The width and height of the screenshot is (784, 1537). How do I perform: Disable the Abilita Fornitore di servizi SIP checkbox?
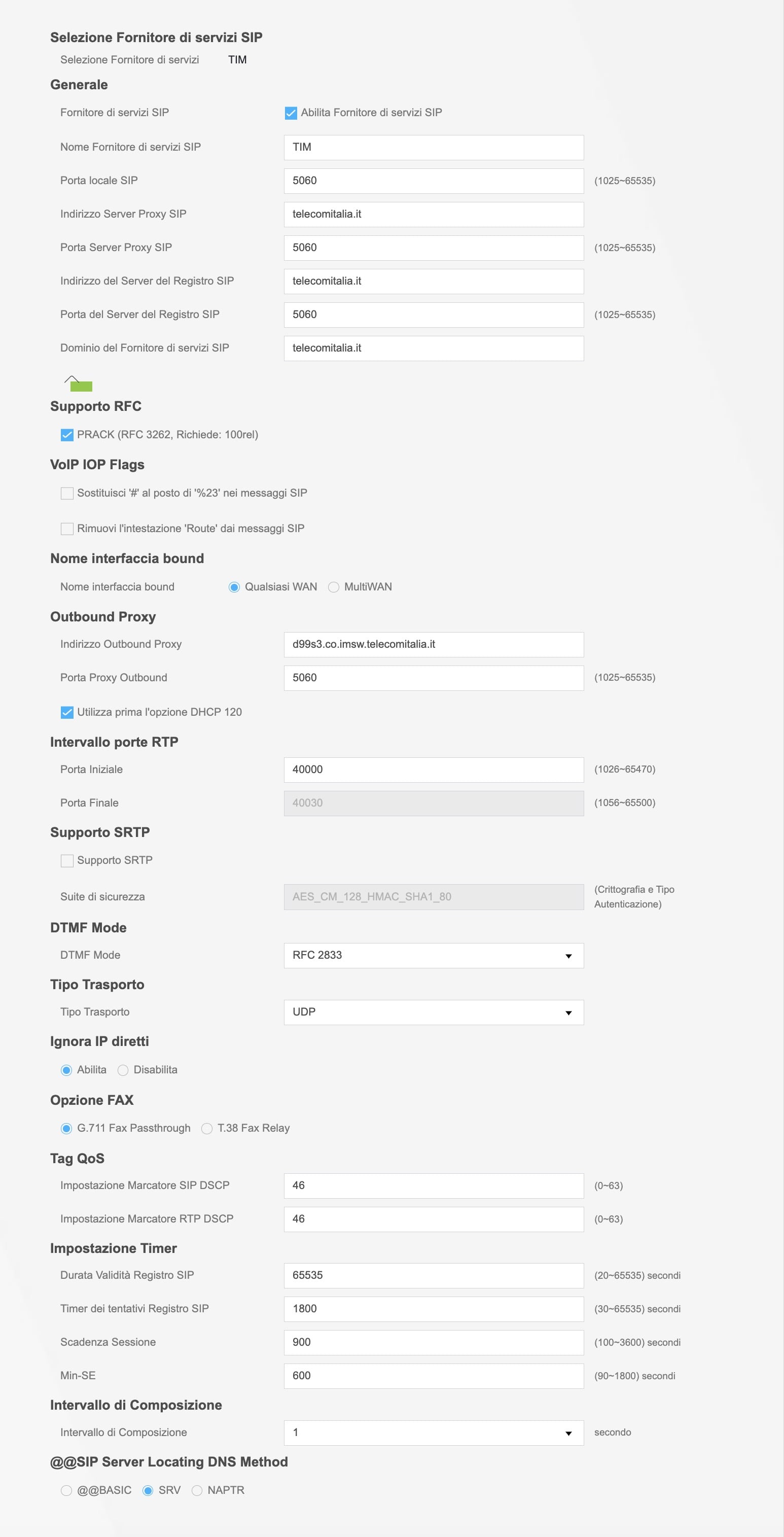[291, 112]
